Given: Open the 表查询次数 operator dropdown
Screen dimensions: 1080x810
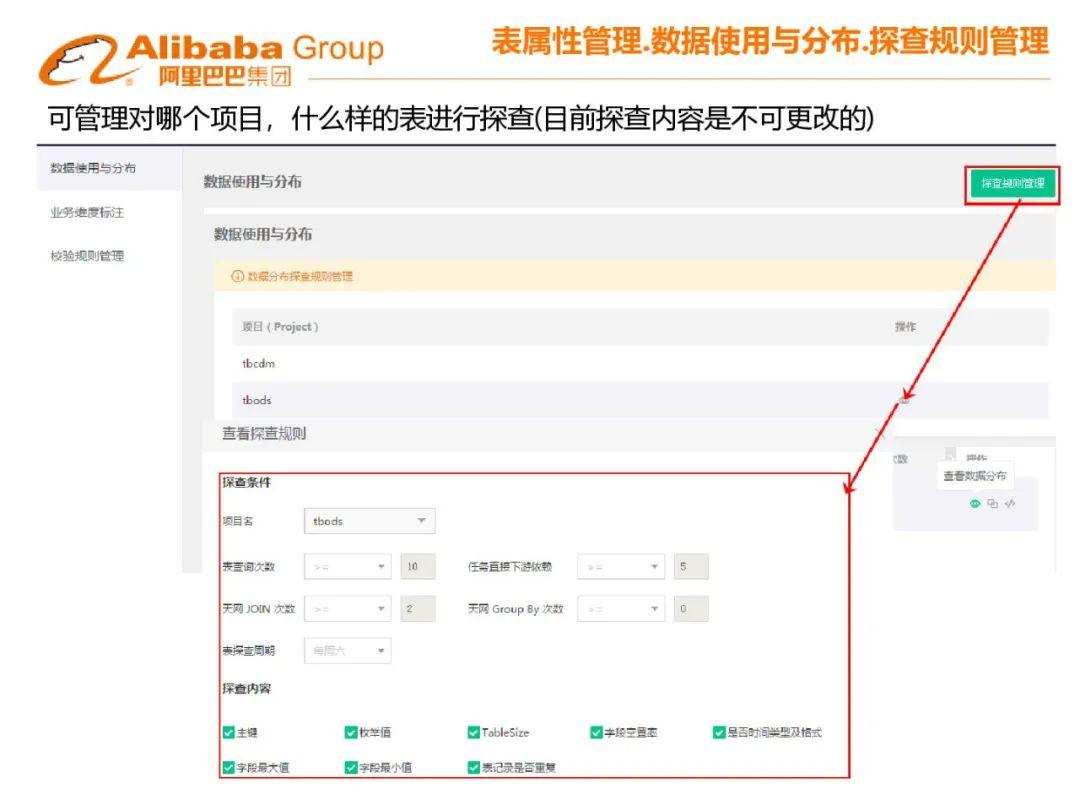Looking at the screenshot, I should tap(348, 566).
